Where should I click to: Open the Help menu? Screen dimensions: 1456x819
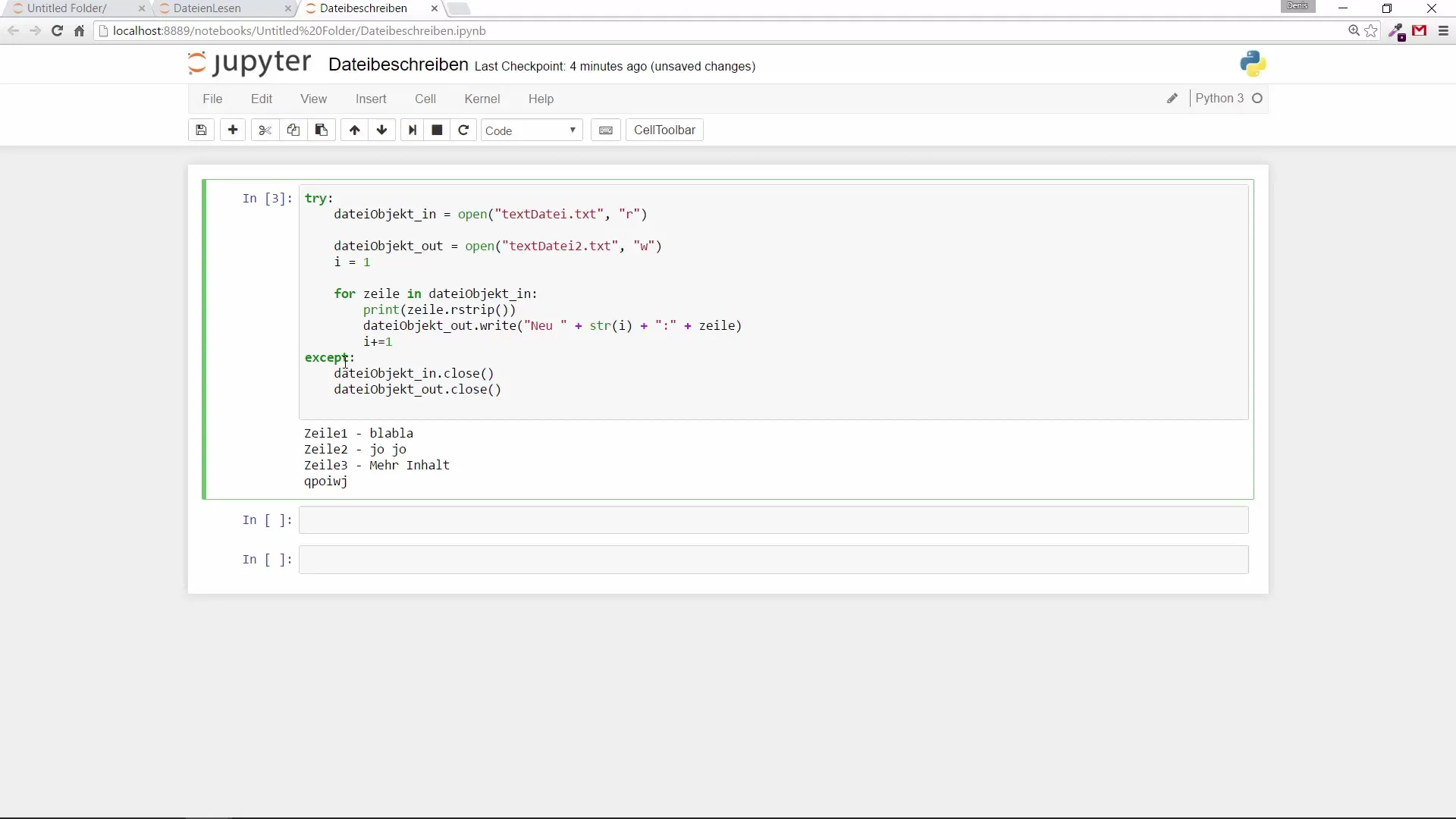point(541,99)
